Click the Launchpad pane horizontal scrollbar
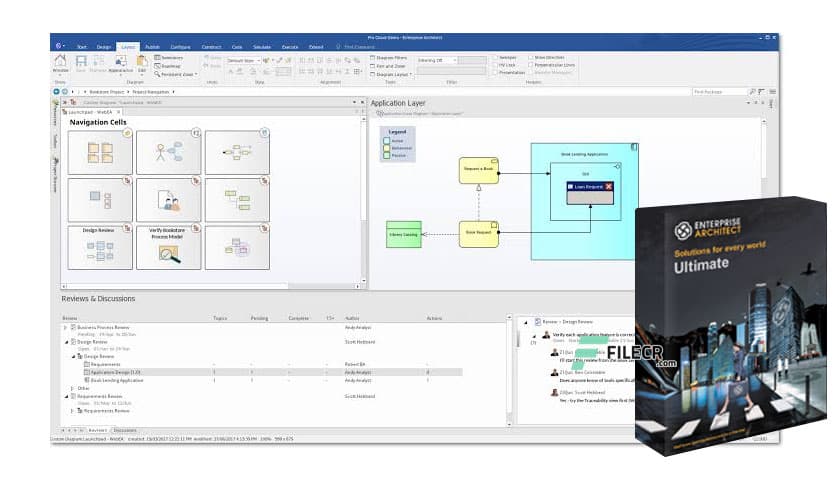 (211, 286)
